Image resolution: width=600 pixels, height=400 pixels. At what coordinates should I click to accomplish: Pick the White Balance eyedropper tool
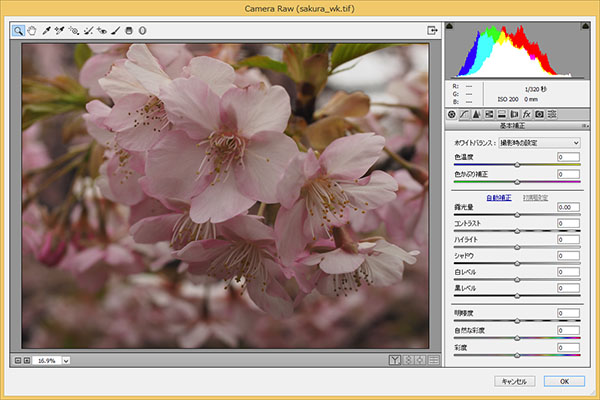[x=48, y=30]
